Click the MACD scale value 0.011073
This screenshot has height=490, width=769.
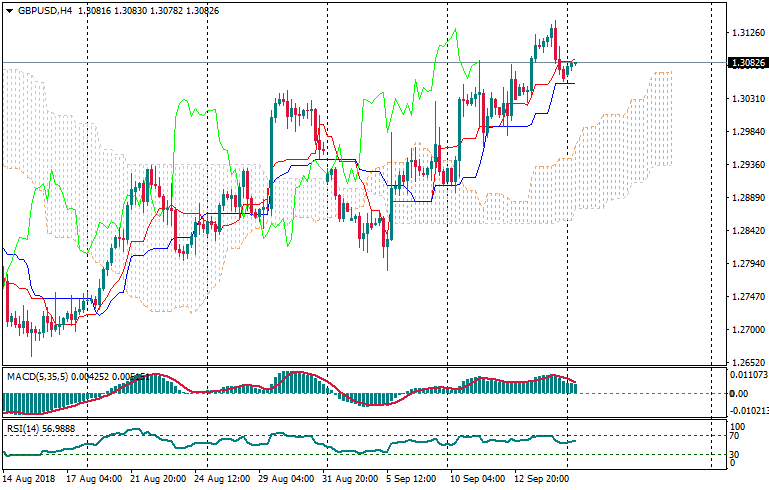[745, 374]
